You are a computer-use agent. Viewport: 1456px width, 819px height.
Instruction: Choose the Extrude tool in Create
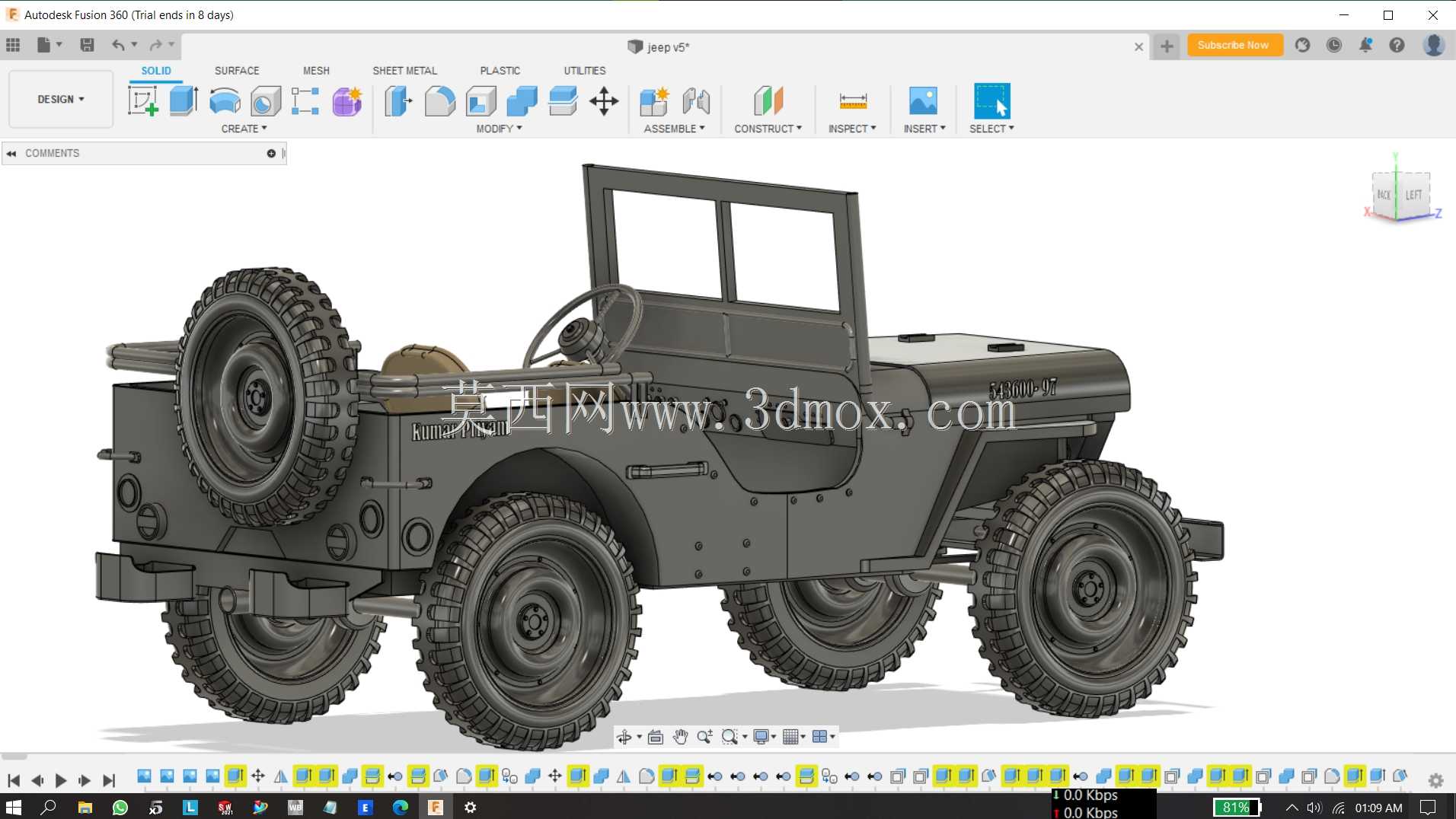pyautogui.click(x=184, y=100)
